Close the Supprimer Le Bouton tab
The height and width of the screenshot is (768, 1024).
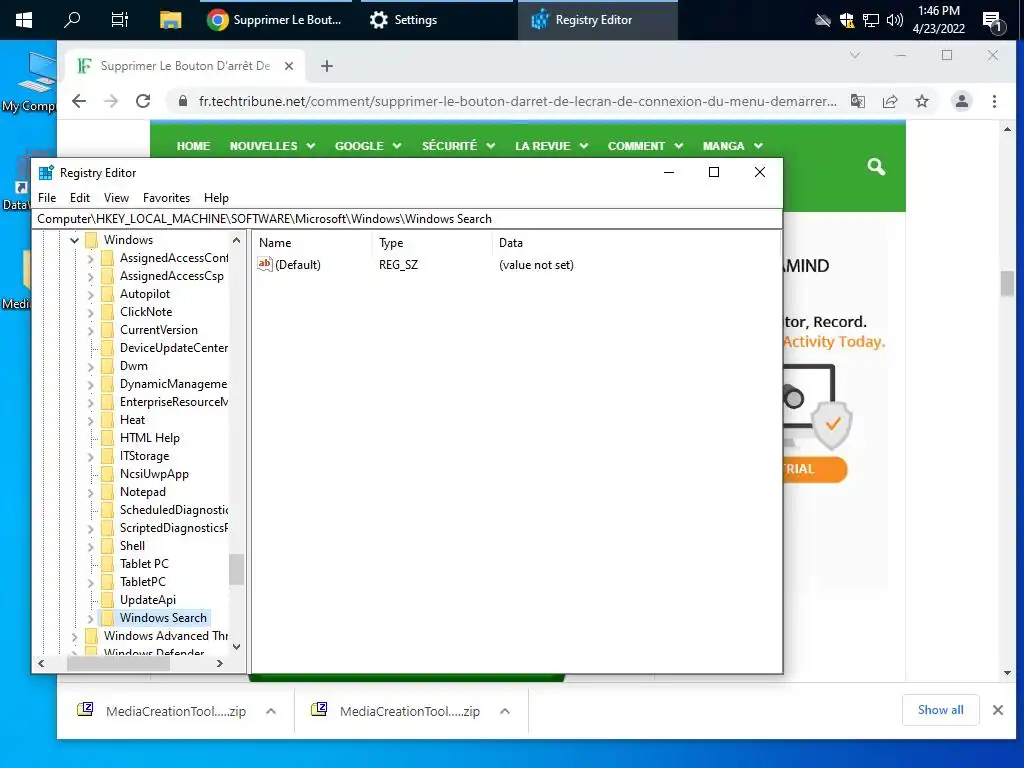(x=289, y=66)
